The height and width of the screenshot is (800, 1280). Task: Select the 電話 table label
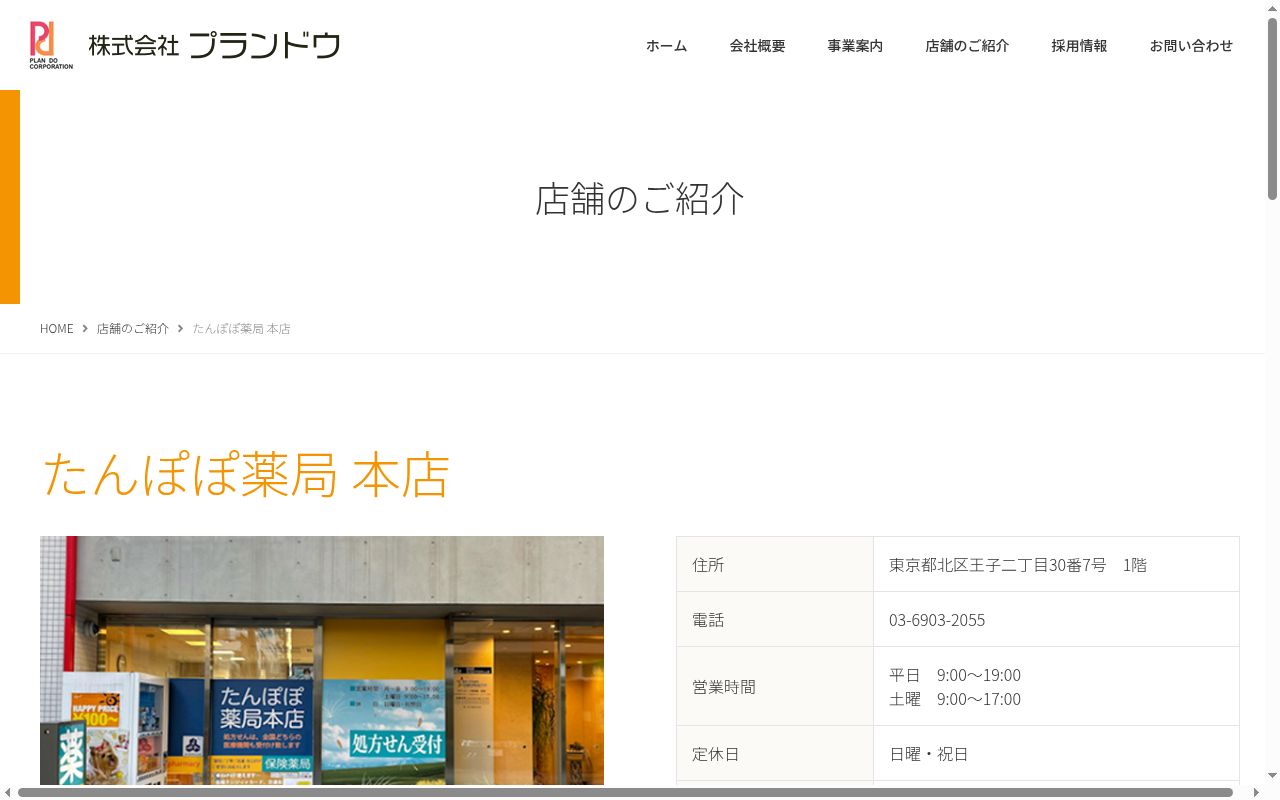pyautogui.click(x=708, y=620)
